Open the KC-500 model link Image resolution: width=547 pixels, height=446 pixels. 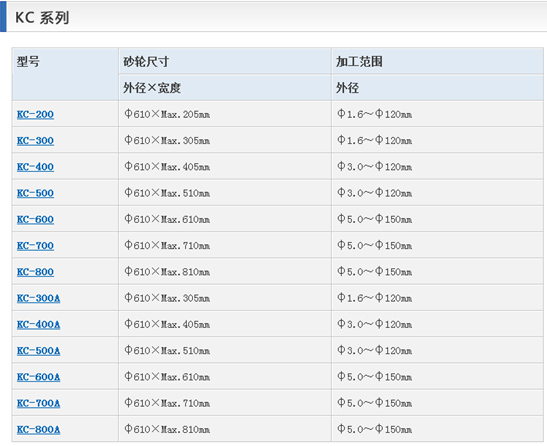pyautogui.click(x=35, y=193)
